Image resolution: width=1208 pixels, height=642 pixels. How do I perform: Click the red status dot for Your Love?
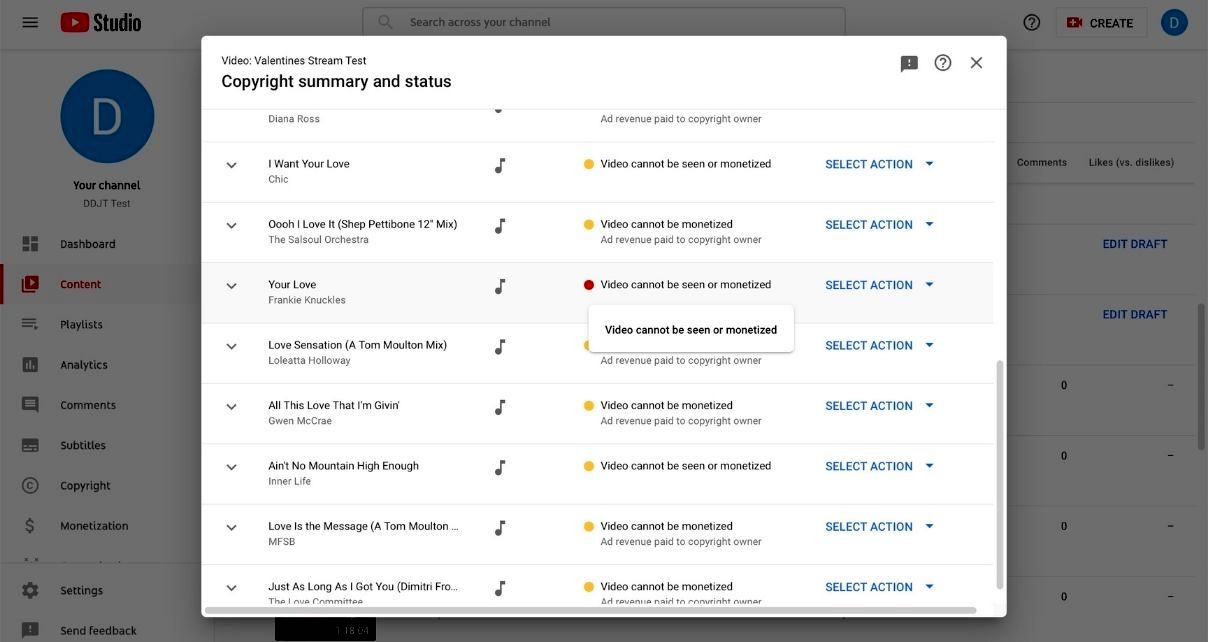pyautogui.click(x=589, y=285)
